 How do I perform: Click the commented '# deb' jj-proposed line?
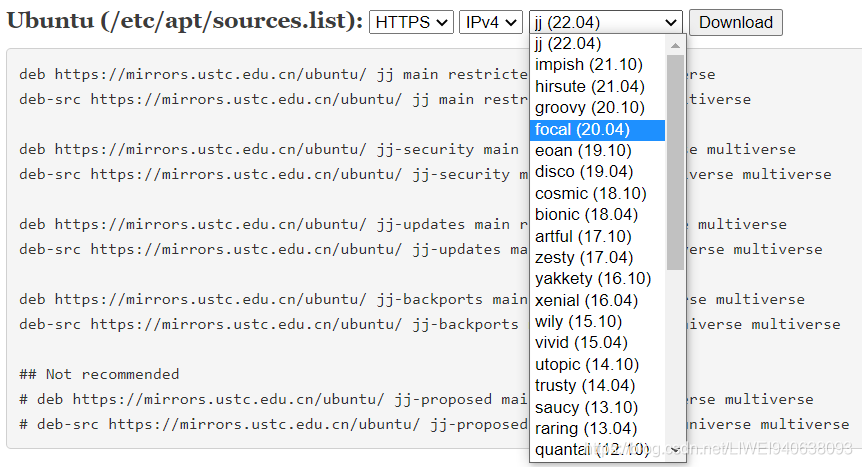tap(416, 399)
